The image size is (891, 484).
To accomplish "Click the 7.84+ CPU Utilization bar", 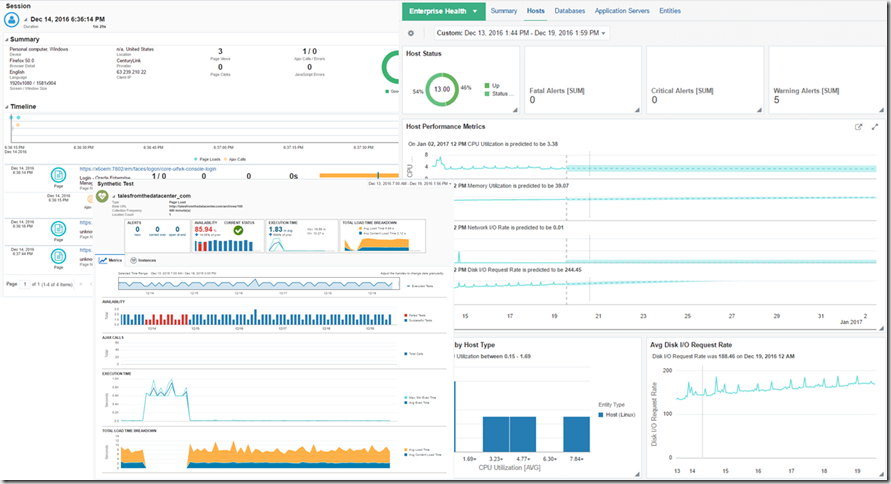I will click(x=576, y=434).
